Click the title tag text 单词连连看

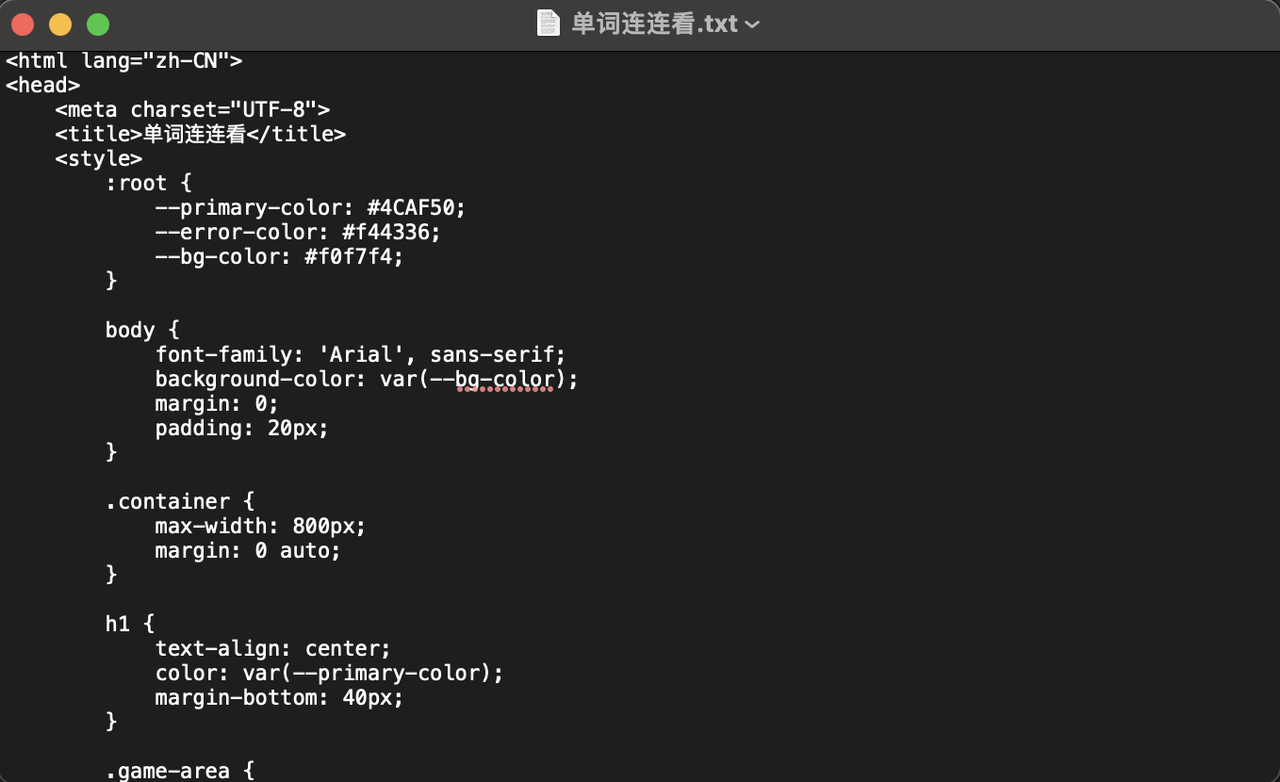coord(193,135)
